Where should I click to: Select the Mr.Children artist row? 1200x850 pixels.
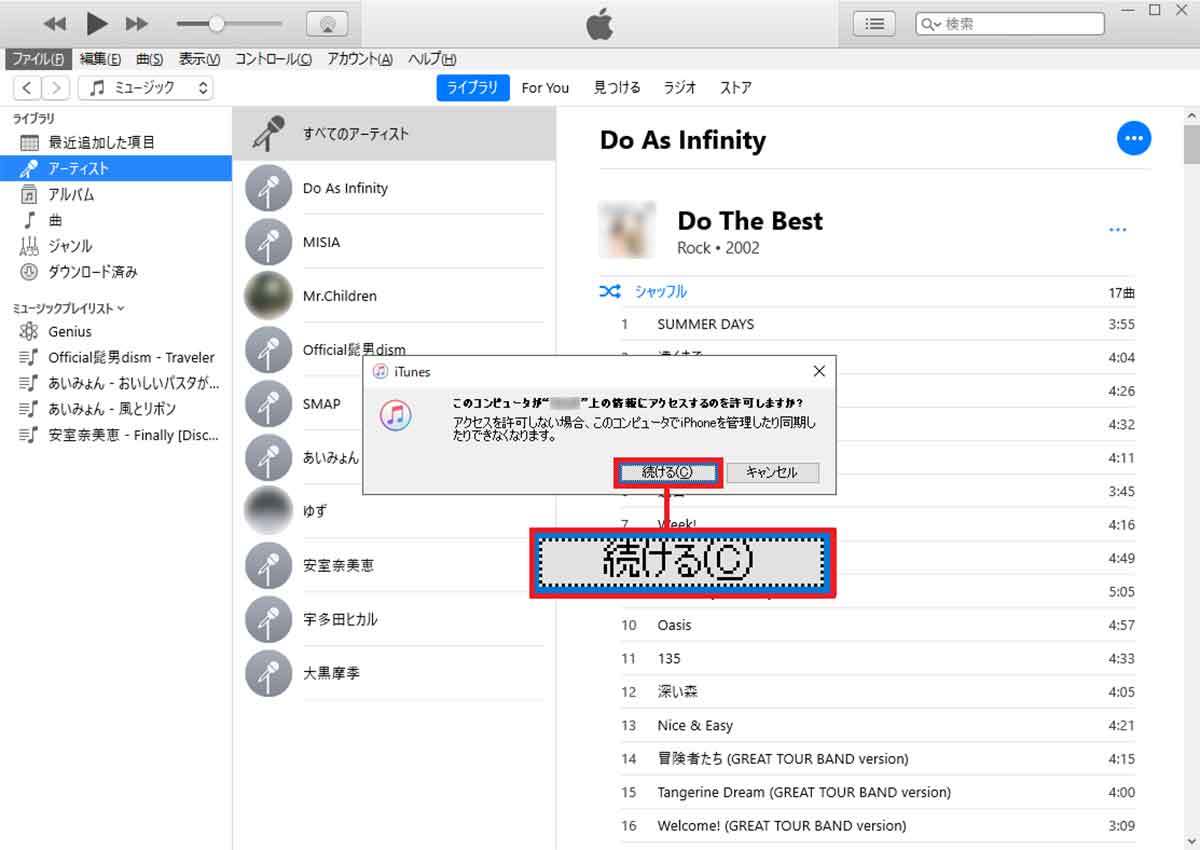click(x=394, y=296)
